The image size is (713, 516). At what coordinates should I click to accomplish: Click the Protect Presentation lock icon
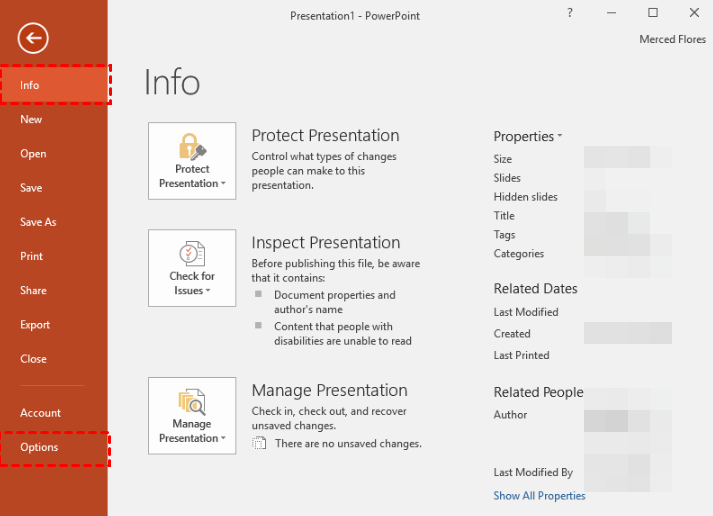191,147
